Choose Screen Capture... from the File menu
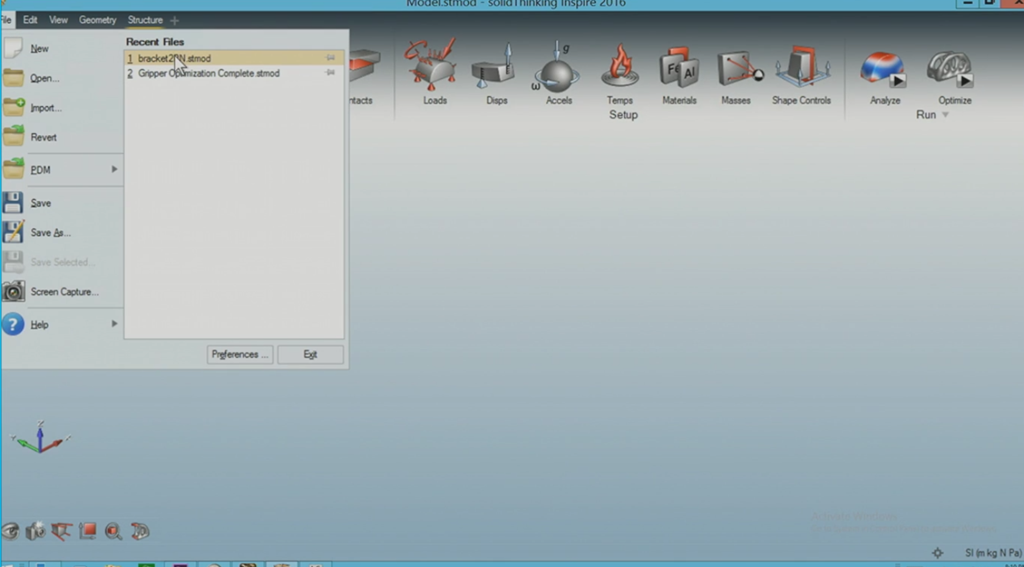The height and width of the screenshot is (567, 1024). click(x=61, y=292)
